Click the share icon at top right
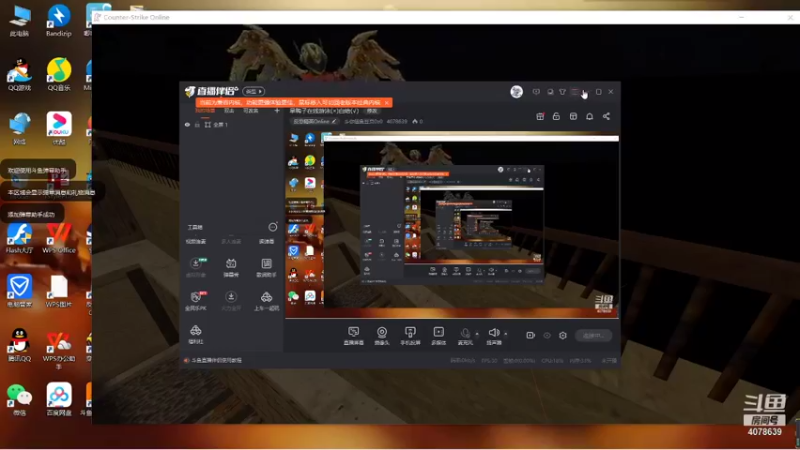This screenshot has height=450, width=800. click(606, 116)
